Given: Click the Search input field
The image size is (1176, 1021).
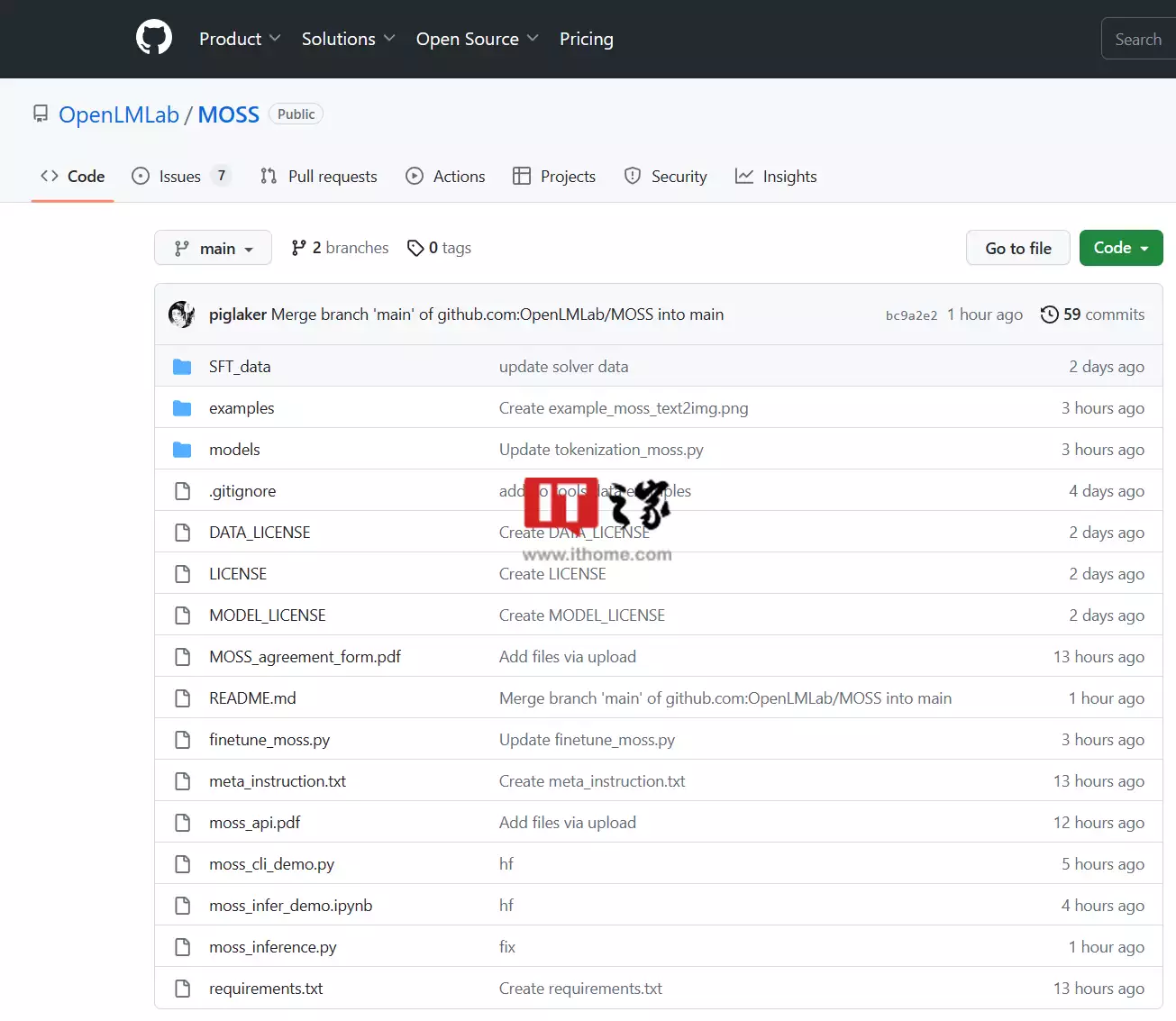Looking at the screenshot, I should pyautogui.click(x=1139, y=39).
